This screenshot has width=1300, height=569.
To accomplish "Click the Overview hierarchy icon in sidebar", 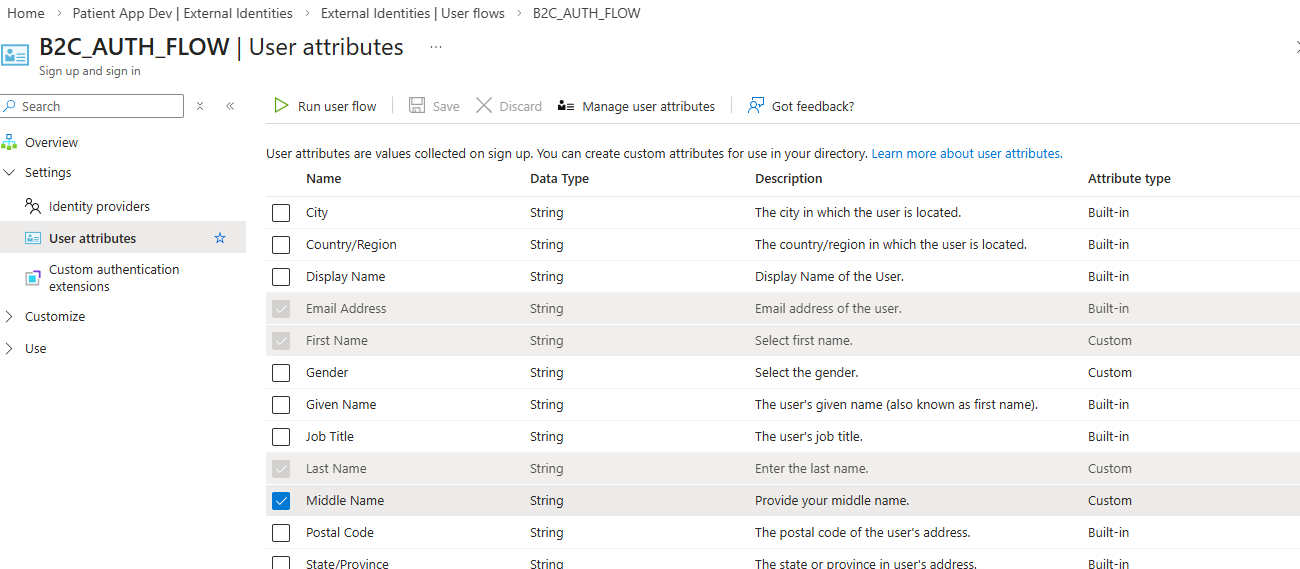I will click(x=10, y=142).
